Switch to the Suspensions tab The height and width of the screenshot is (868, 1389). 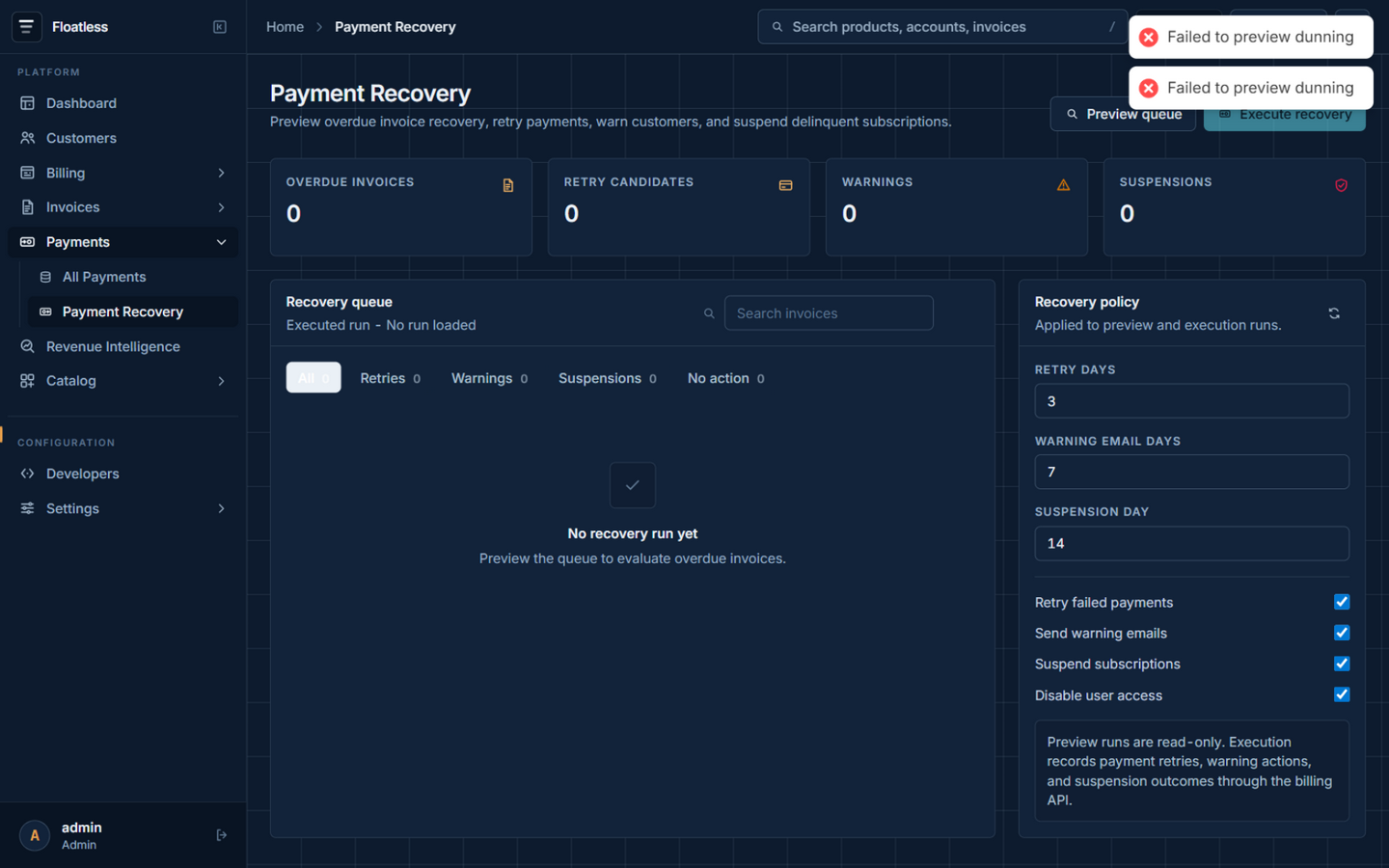point(607,378)
